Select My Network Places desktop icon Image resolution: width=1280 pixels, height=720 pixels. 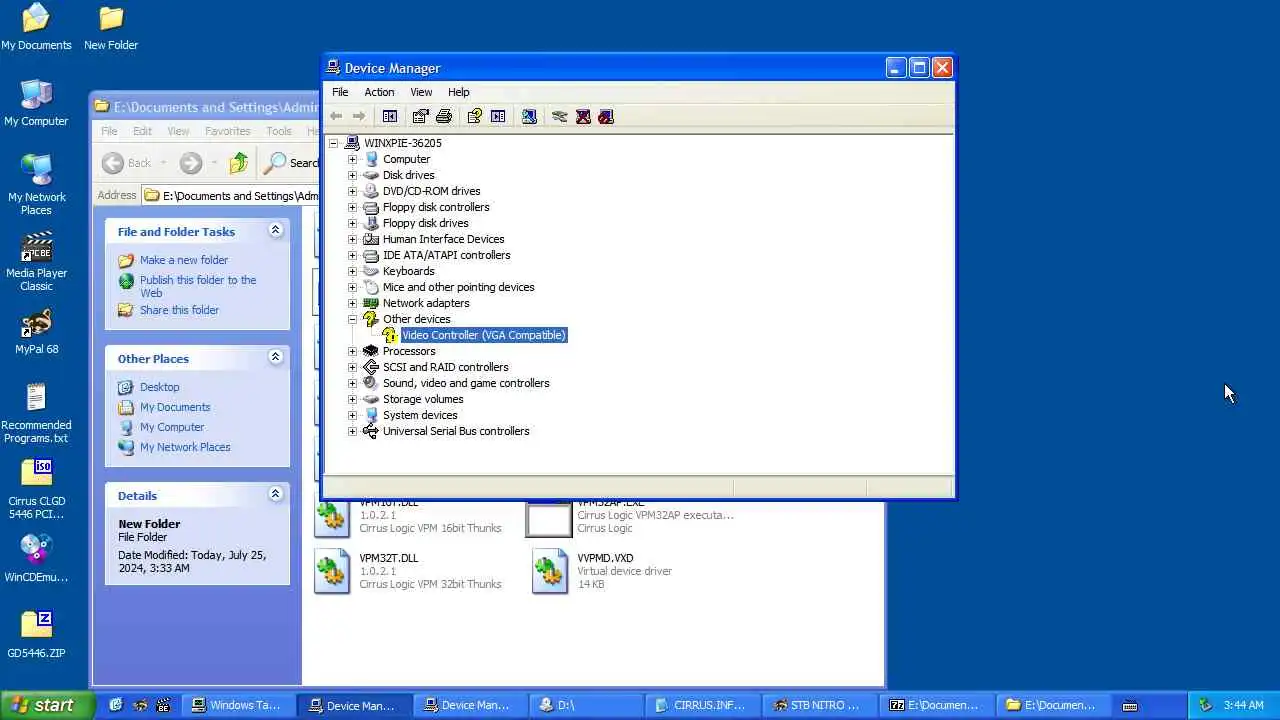click(36, 185)
